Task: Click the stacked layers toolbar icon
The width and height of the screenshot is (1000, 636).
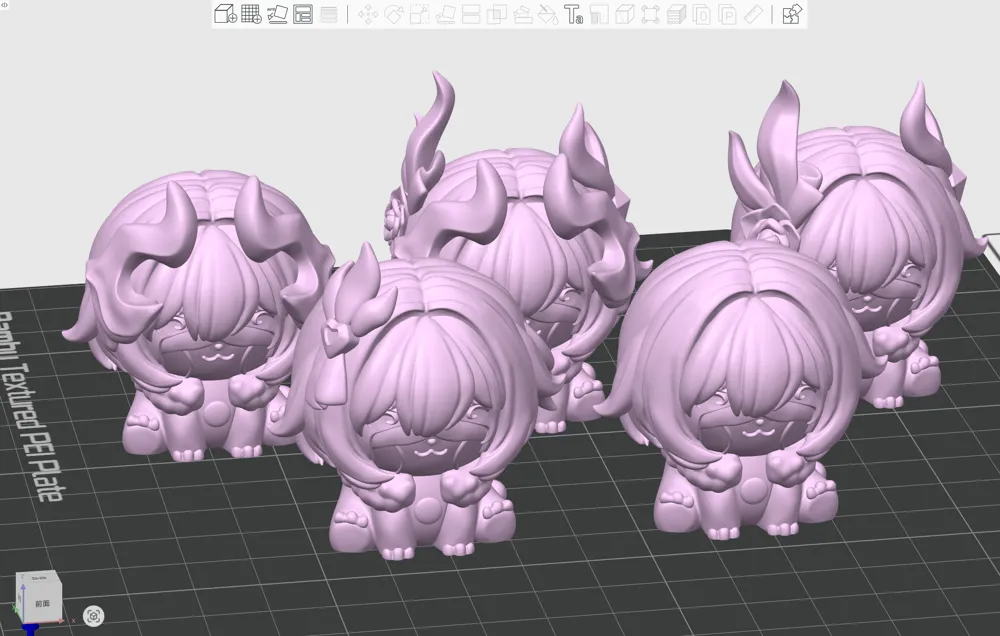Action: pos(328,14)
